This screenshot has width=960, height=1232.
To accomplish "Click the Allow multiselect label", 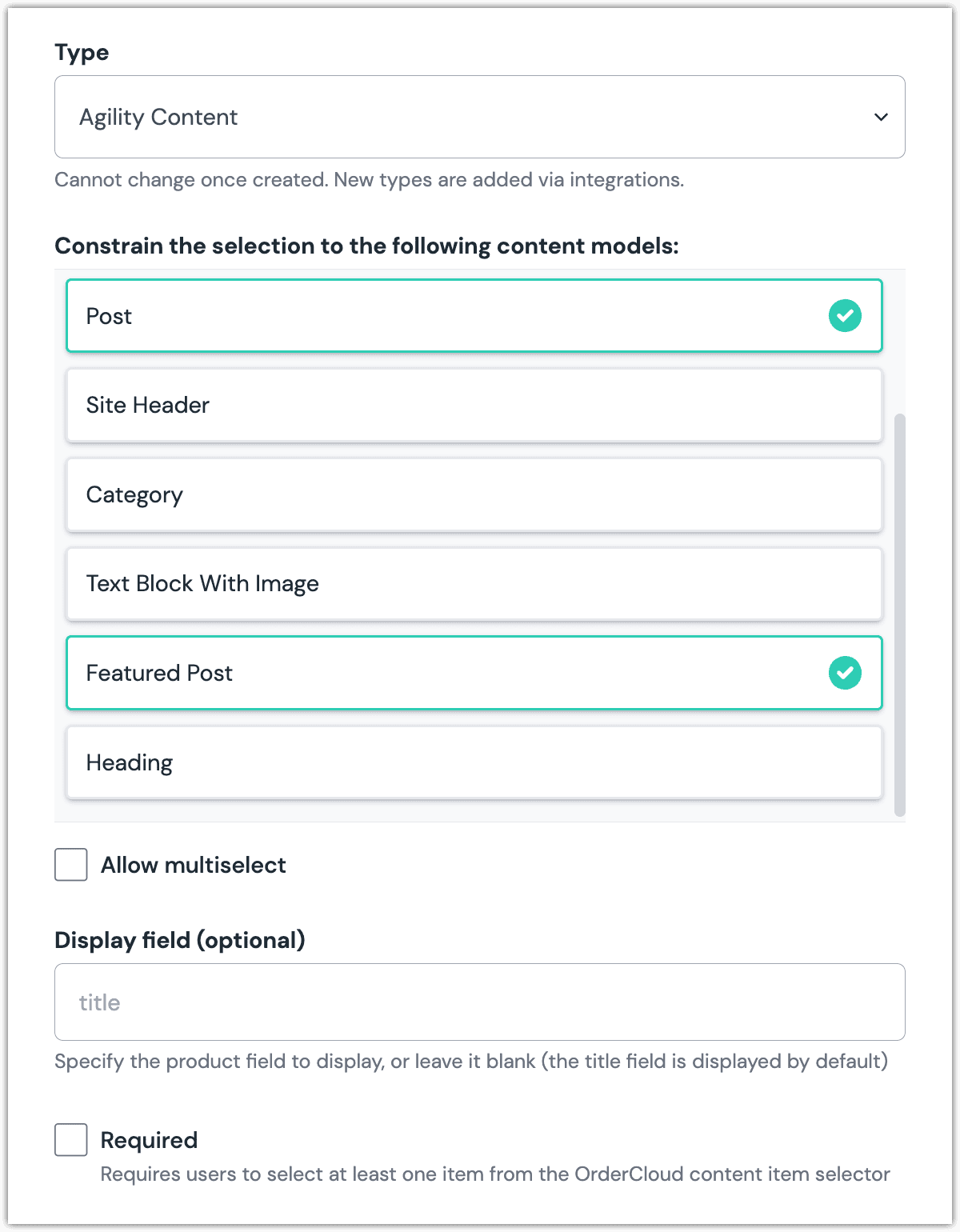I will [194, 865].
